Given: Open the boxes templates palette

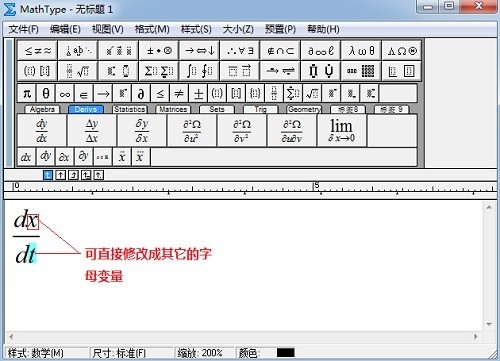Looking at the screenshot, I should tap(401, 71).
